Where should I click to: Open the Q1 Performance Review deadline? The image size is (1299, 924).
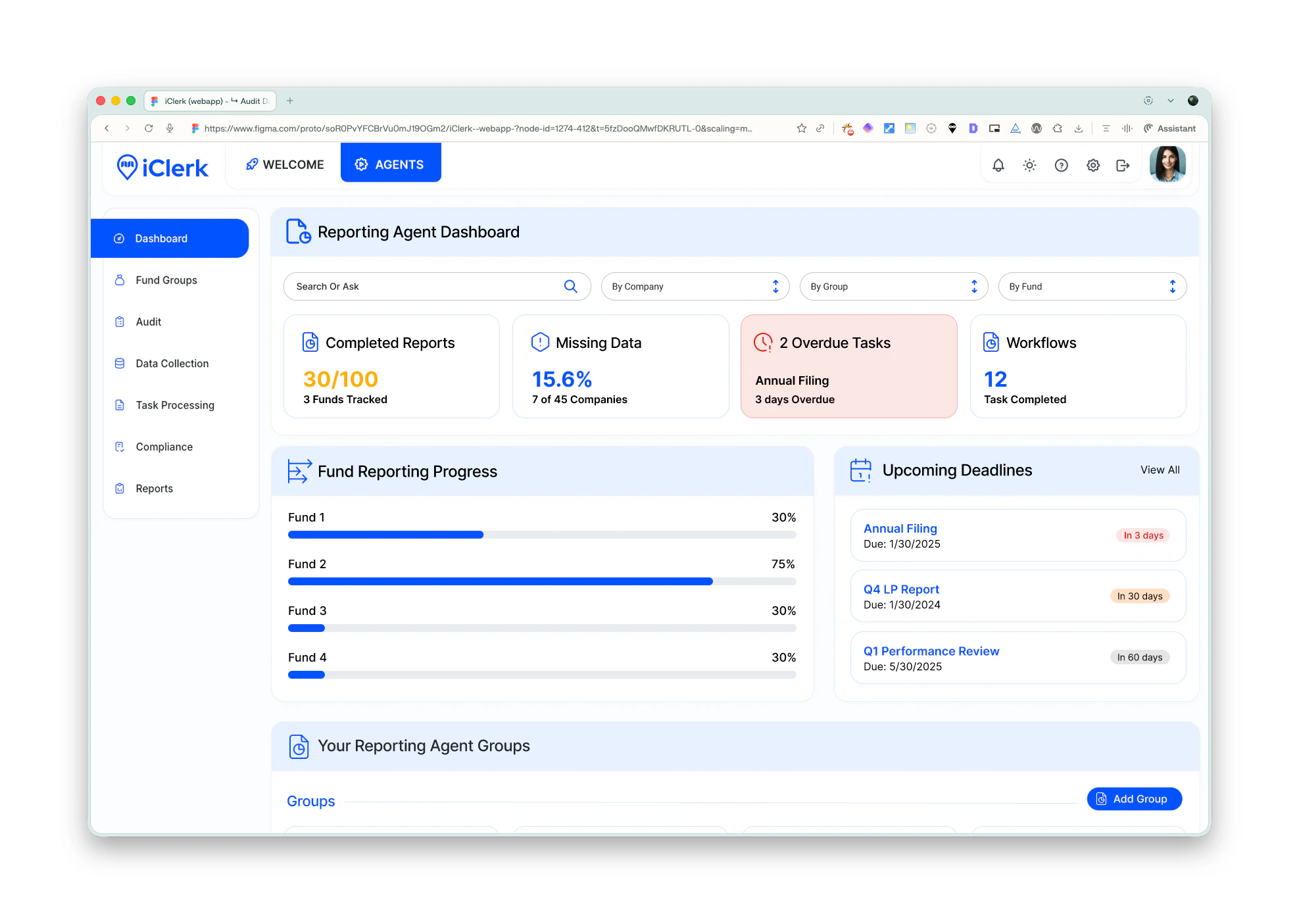pyautogui.click(x=1017, y=658)
